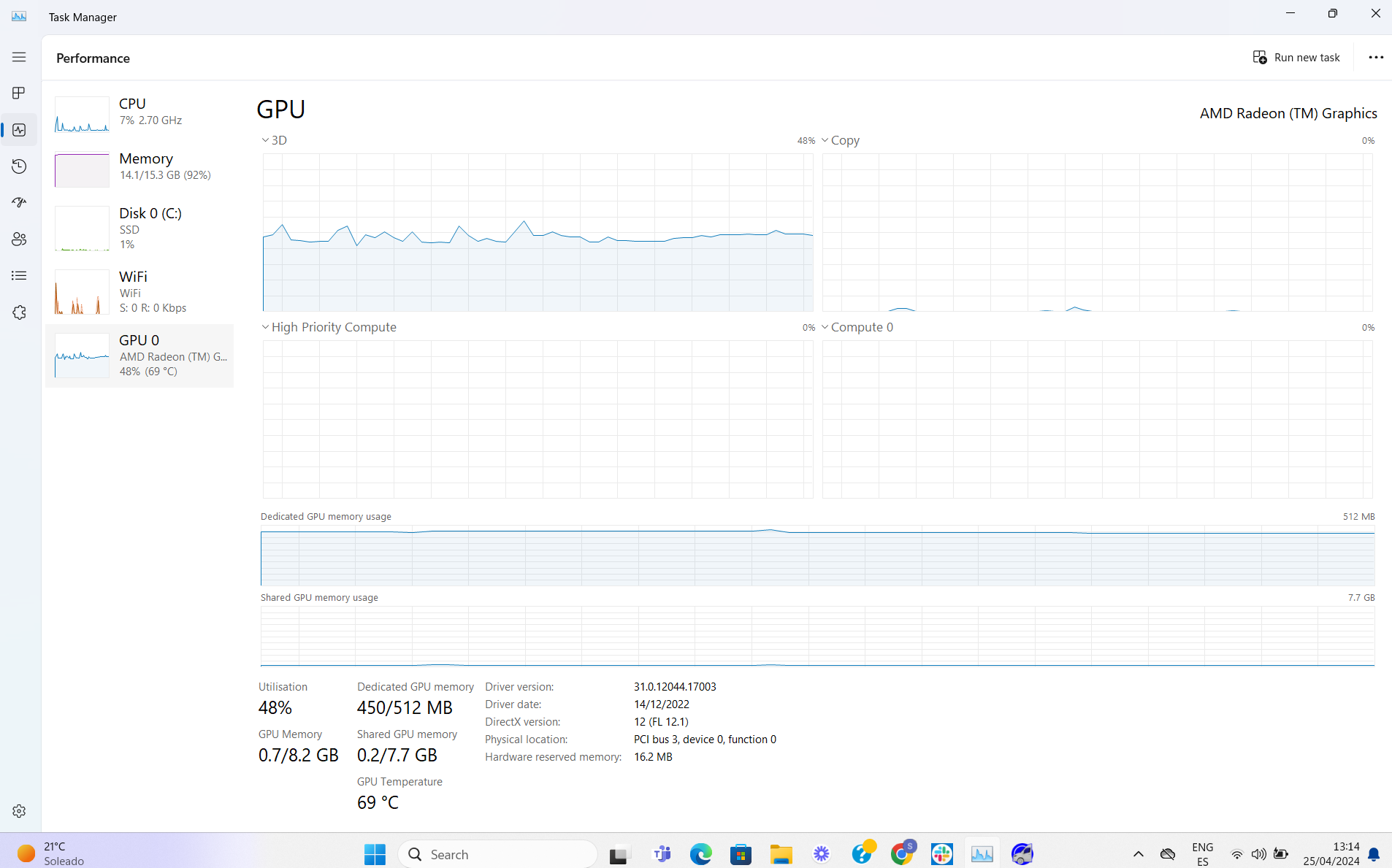Click the WiFi network tray icon
This screenshot has height=868, width=1392.
(x=1237, y=854)
